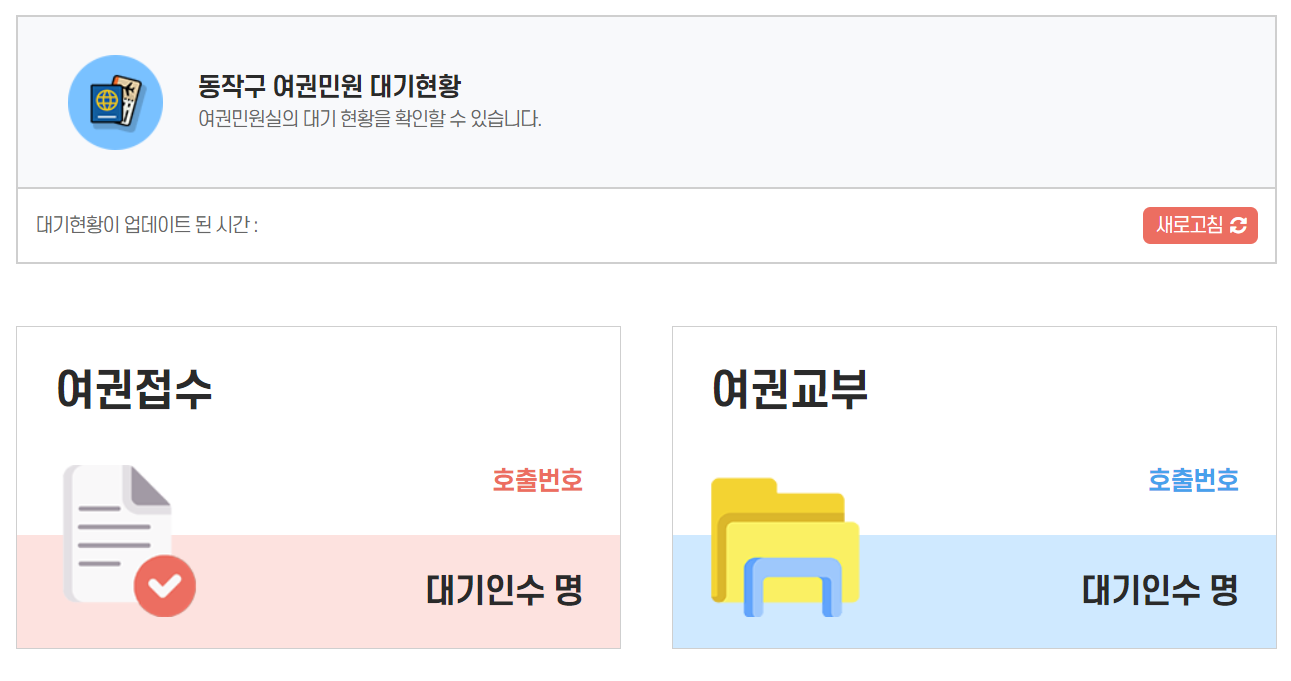The image size is (1291, 681).
Task: Toggle the 여권접수 waiting status card
Action: [x=317, y=487]
